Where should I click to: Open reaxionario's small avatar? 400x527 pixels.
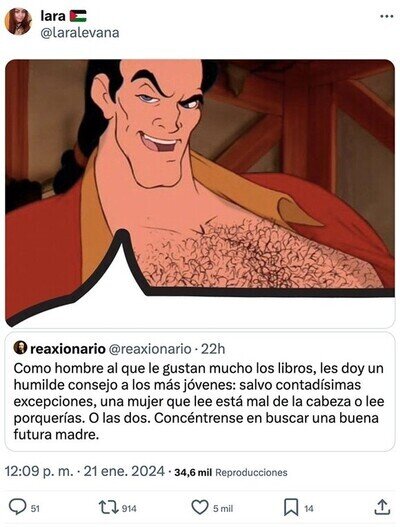[x=20, y=348]
